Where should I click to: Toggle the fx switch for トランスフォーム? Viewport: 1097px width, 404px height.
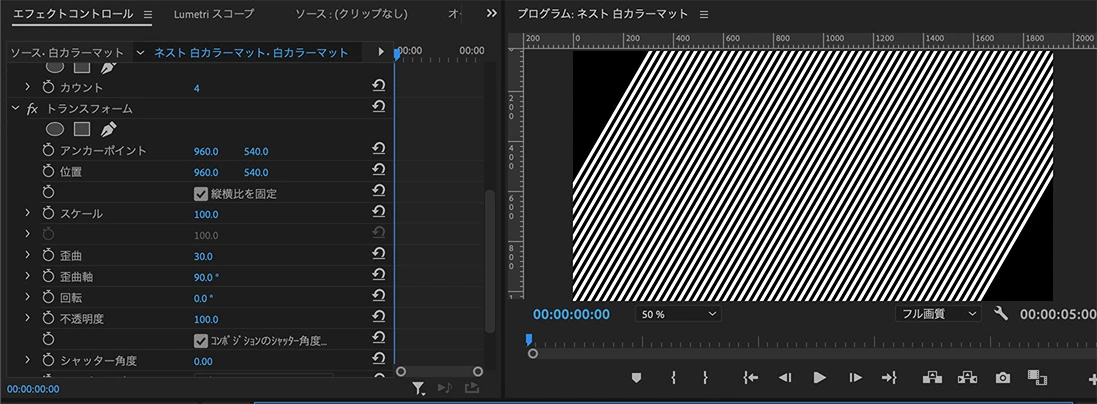click(x=32, y=109)
